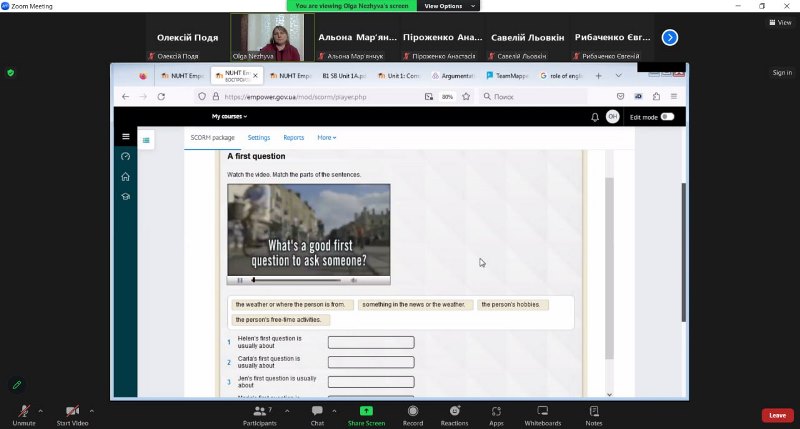
Task: Switch to the B1 SB Unit 1A.pdf tab
Action: 343,75
